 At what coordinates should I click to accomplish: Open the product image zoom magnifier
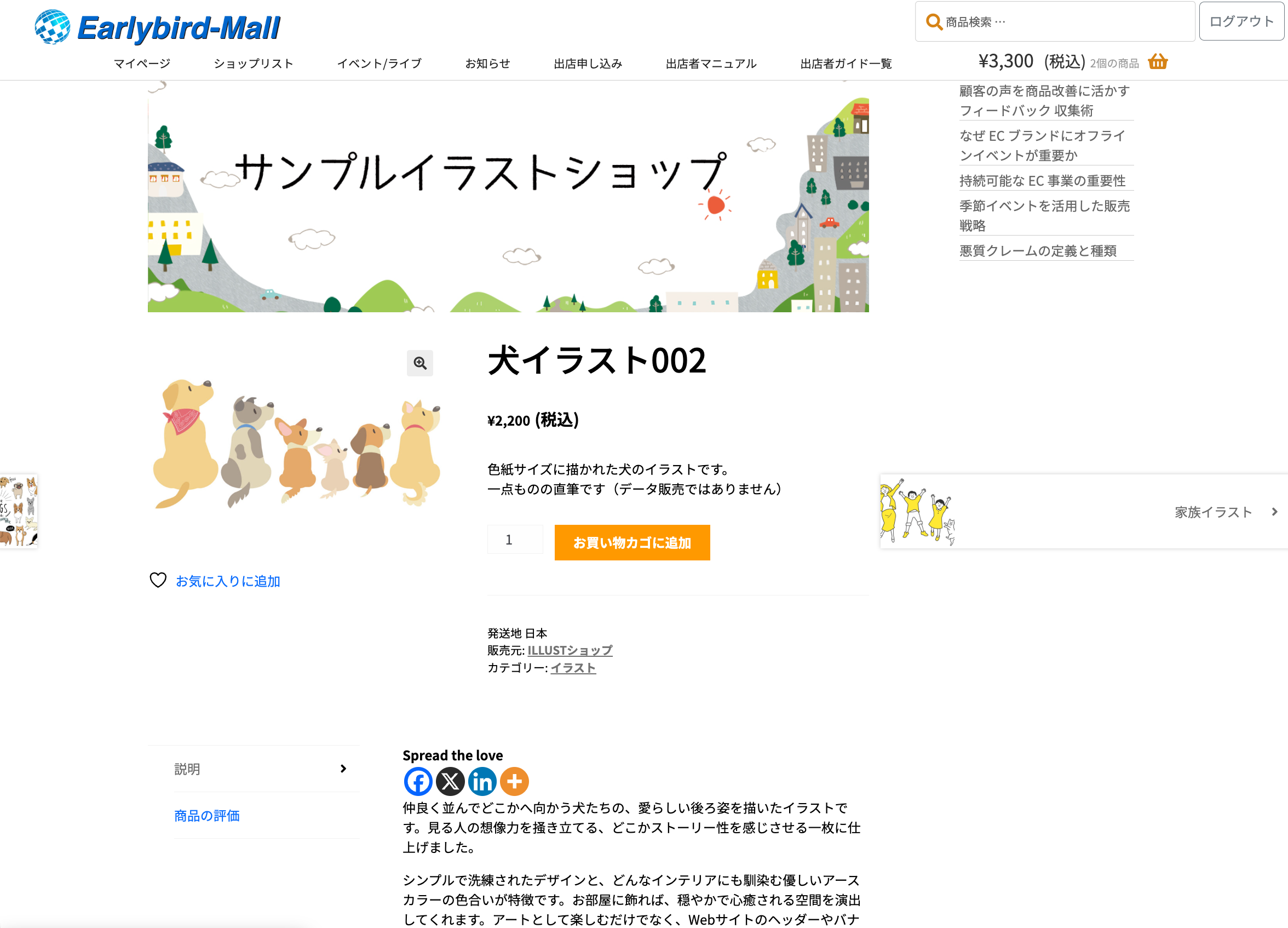coord(419,363)
